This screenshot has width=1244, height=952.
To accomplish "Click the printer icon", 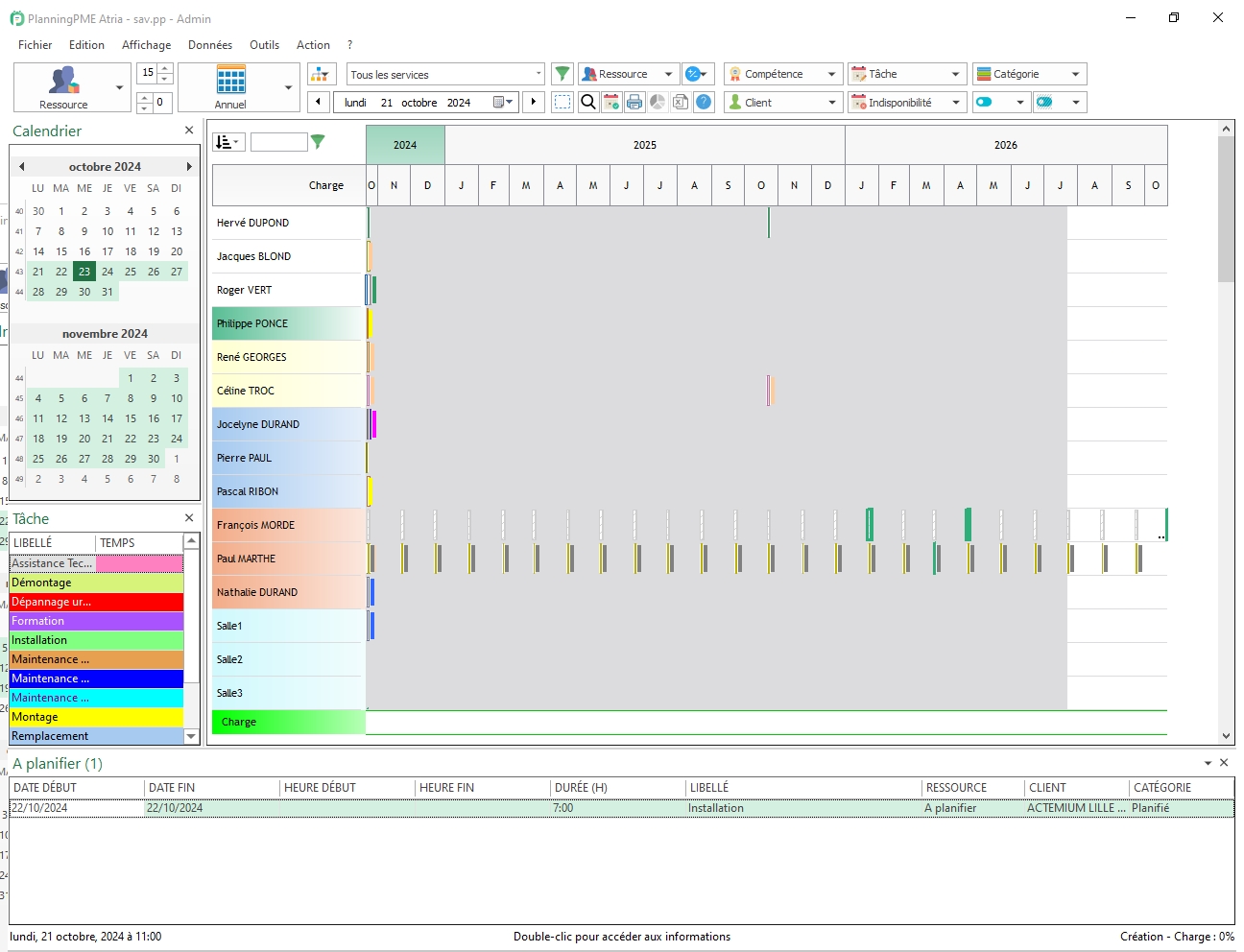I will [x=634, y=102].
